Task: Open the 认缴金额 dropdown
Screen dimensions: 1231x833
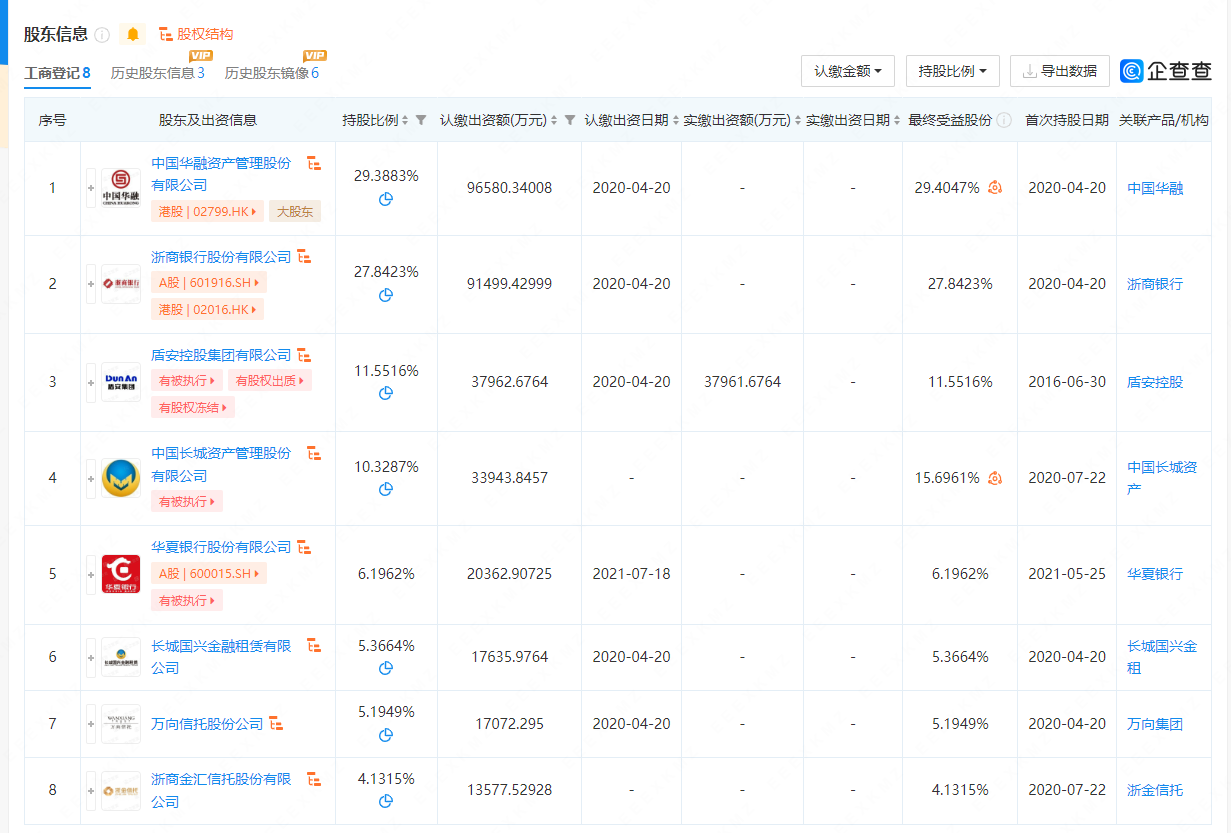Action: tap(848, 71)
